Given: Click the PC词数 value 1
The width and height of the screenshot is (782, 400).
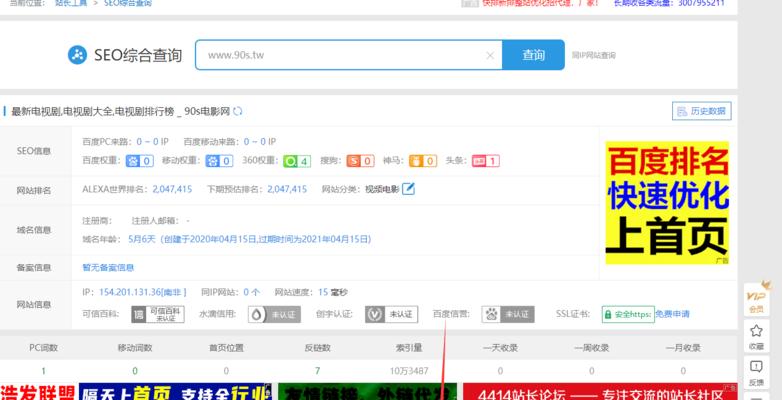Looking at the screenshot, I should click(x=43, y=371).
